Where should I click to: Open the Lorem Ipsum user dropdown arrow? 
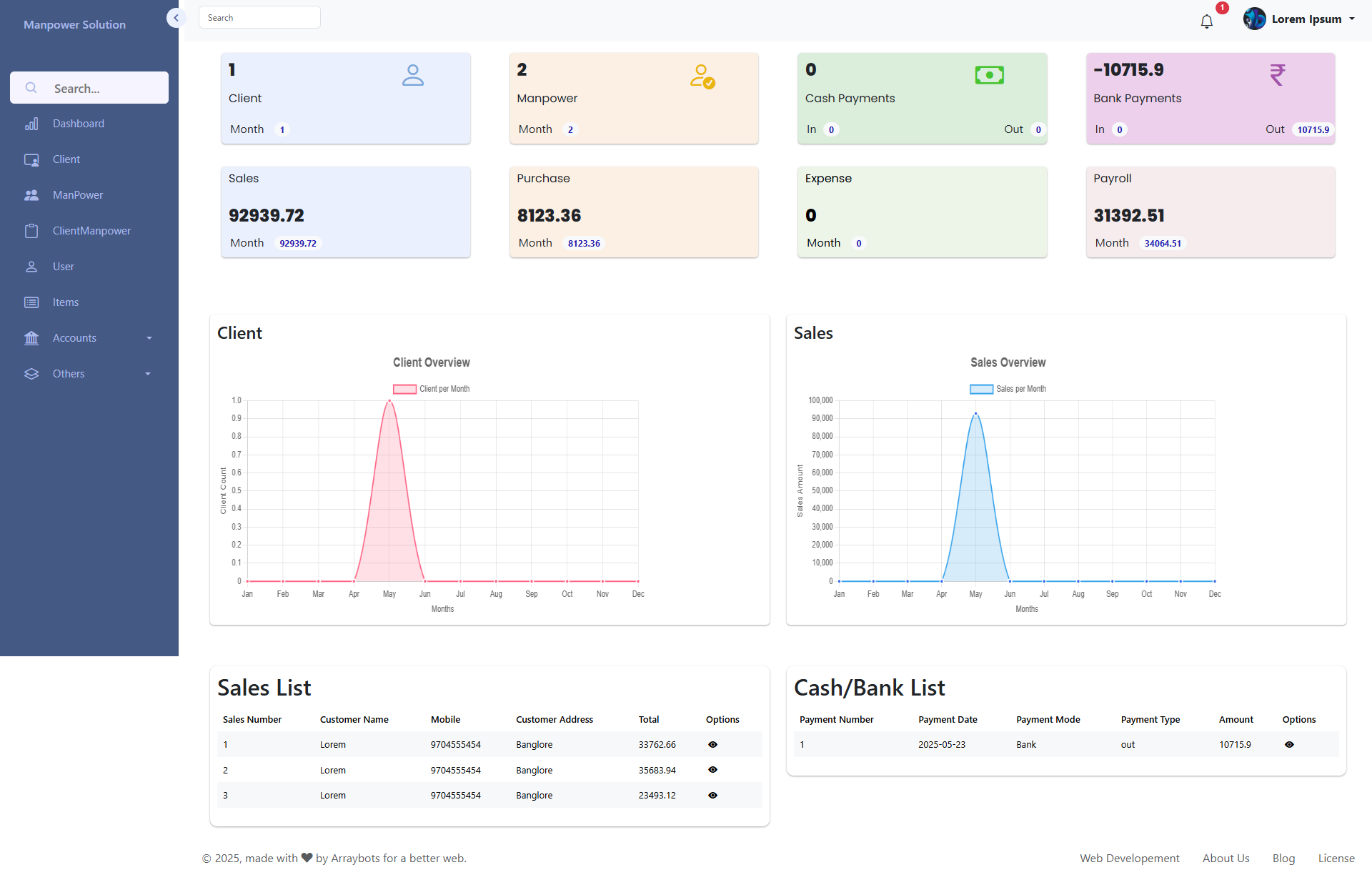pyautogui.click(x=1352, y=19)
